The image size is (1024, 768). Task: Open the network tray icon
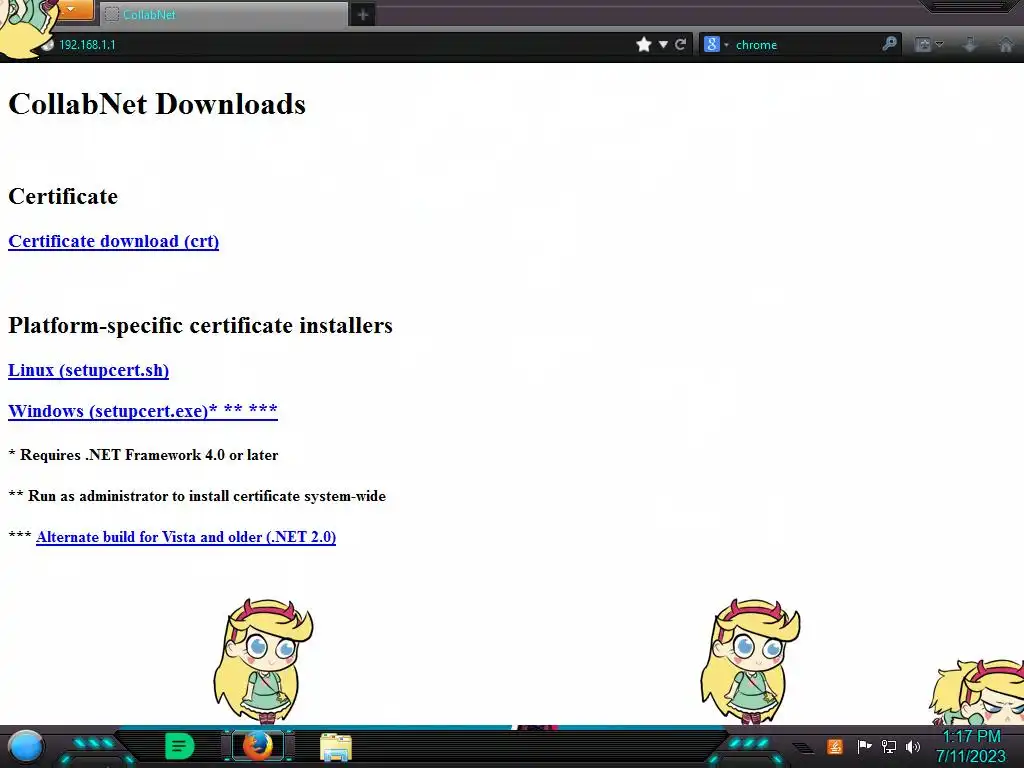[888, 746]
